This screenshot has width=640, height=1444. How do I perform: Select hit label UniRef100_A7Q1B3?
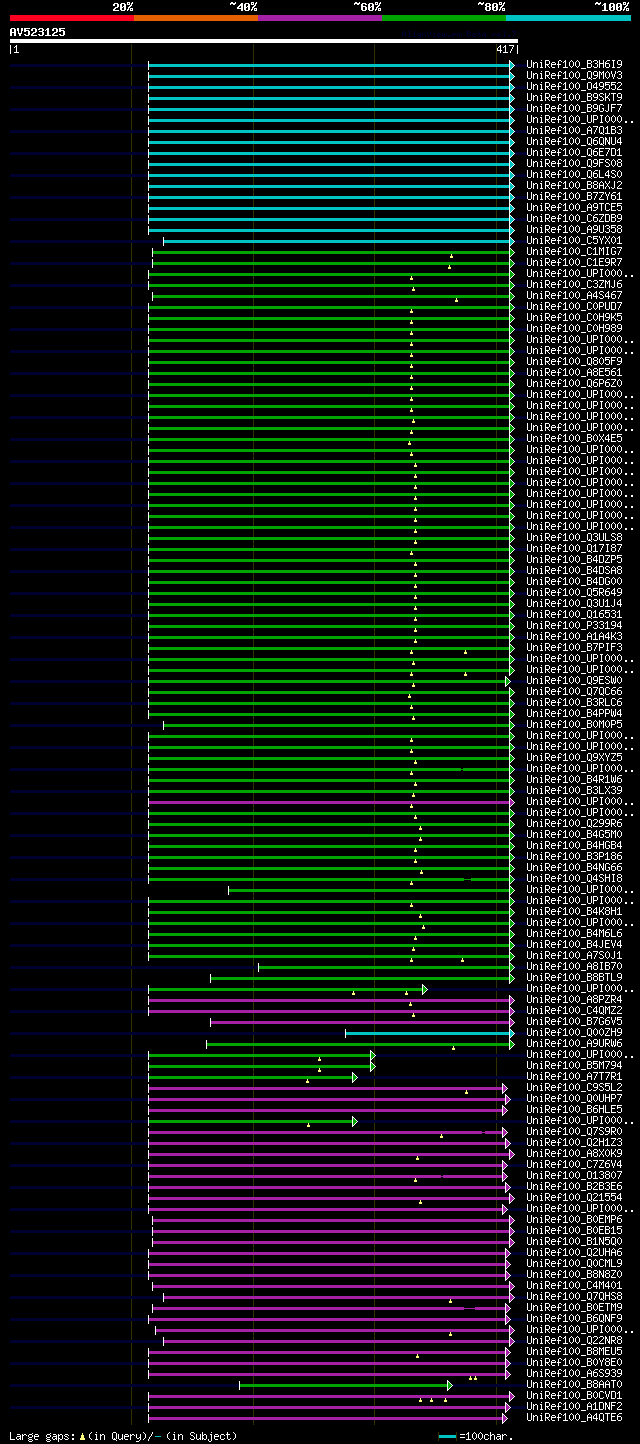click(574, 130)
